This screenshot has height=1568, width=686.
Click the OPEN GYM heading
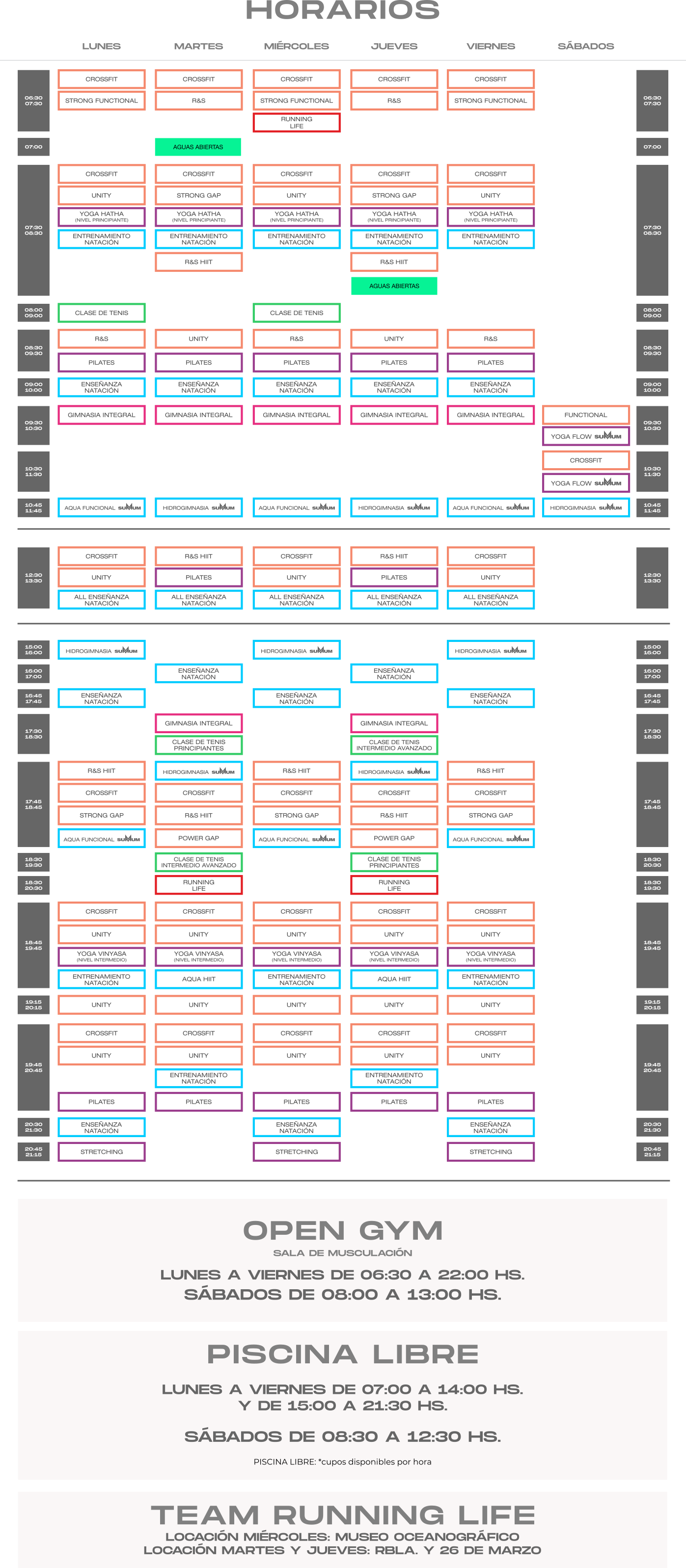click(x=342, y=1230)
